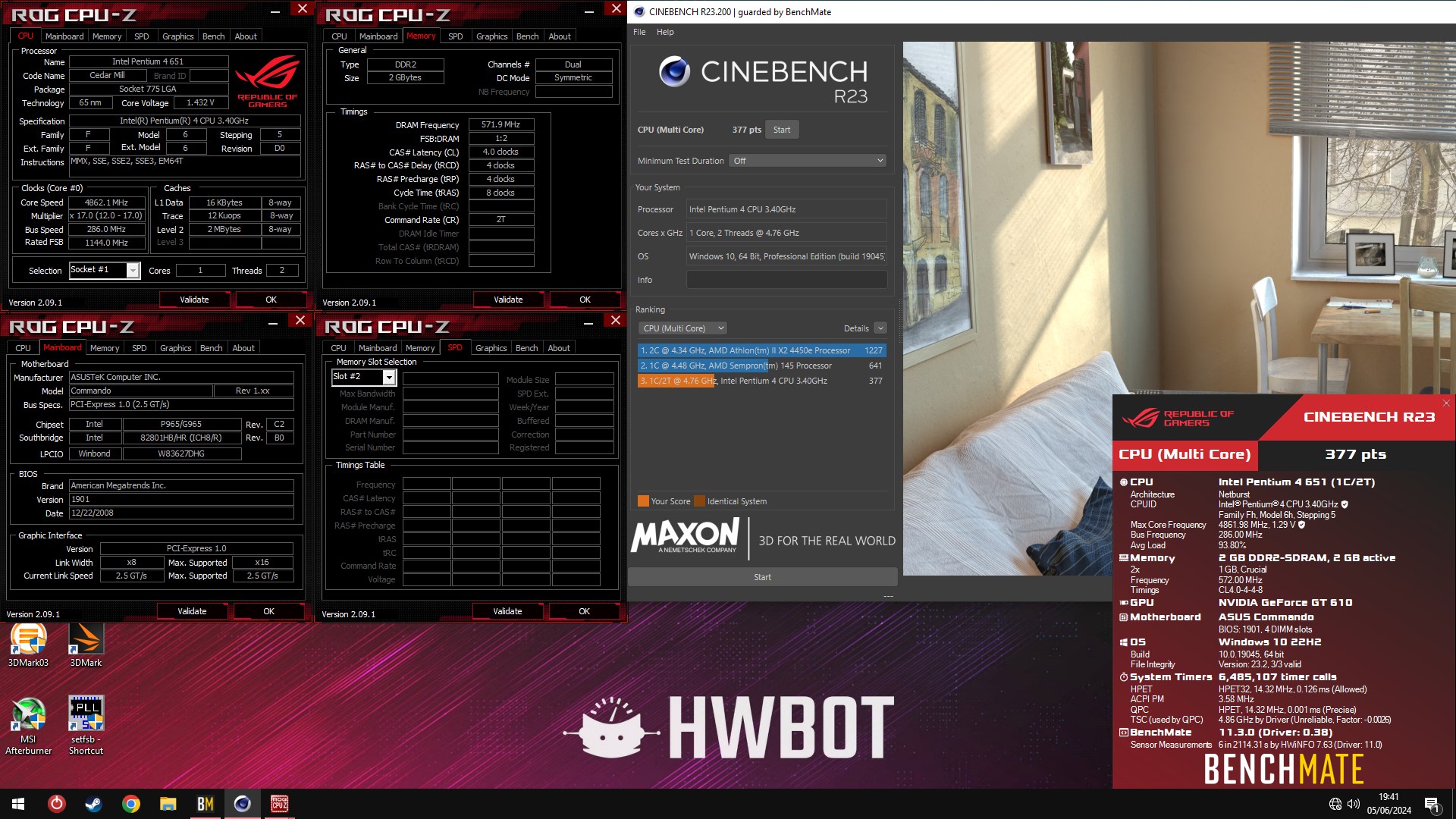This screenshot has height=819, width=1456.
Task: Open Steam from the taskbar
Action: (x=94, y=804)
